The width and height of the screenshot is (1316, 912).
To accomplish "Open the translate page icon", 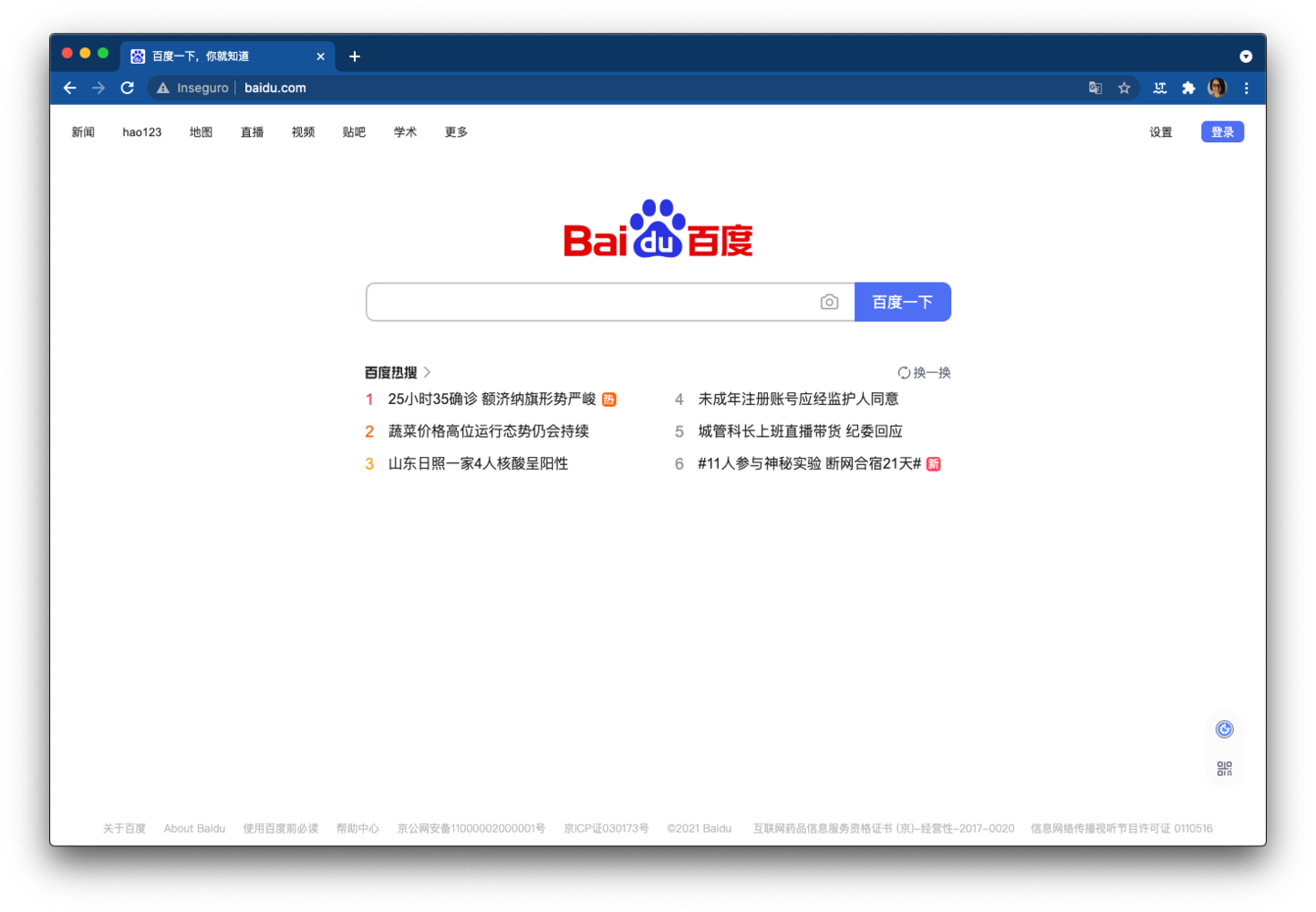I will pos(1095,88).
